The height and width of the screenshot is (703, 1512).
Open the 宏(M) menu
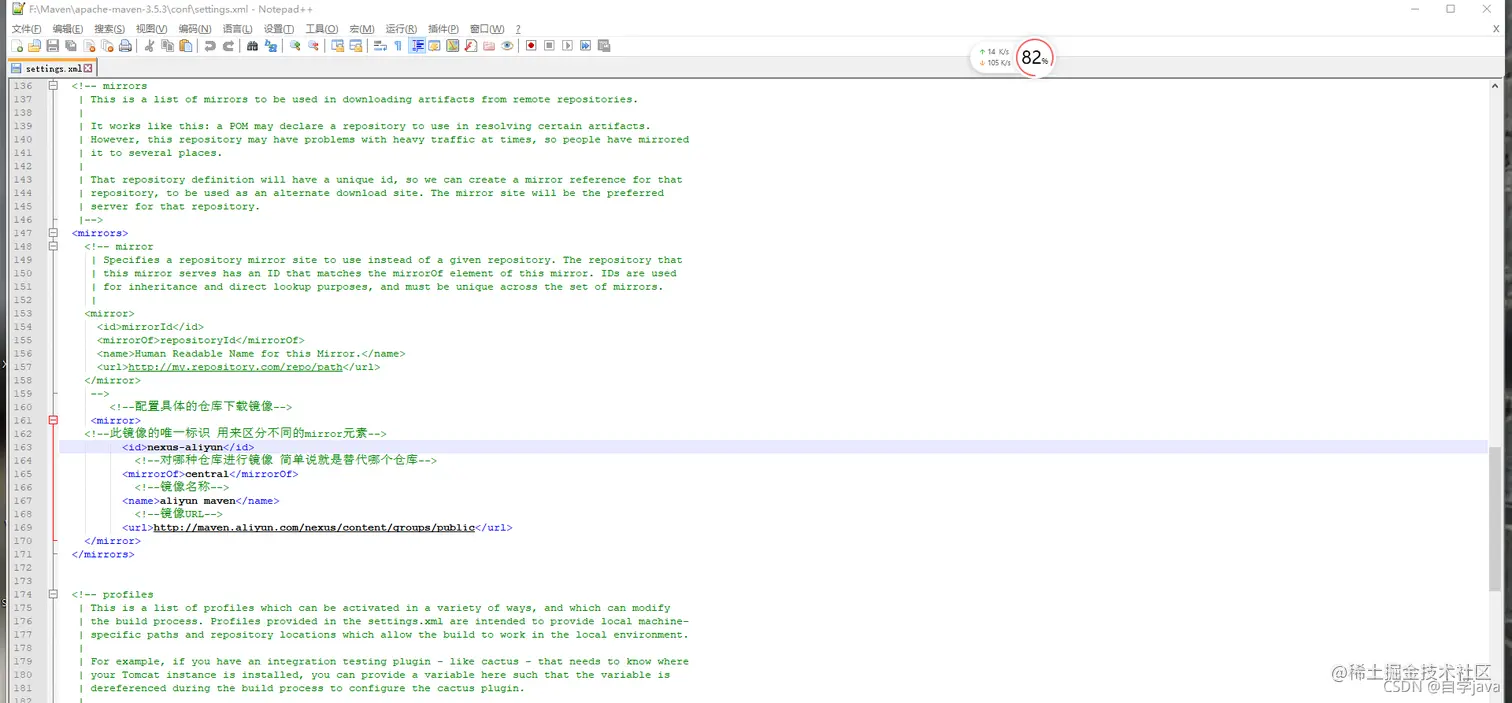pyautogui.click(x=362, y=29)
